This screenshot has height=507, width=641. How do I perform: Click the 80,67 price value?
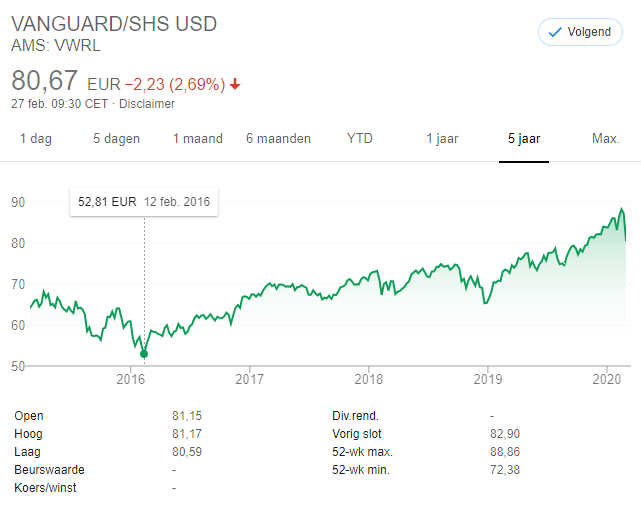point(44,80)
